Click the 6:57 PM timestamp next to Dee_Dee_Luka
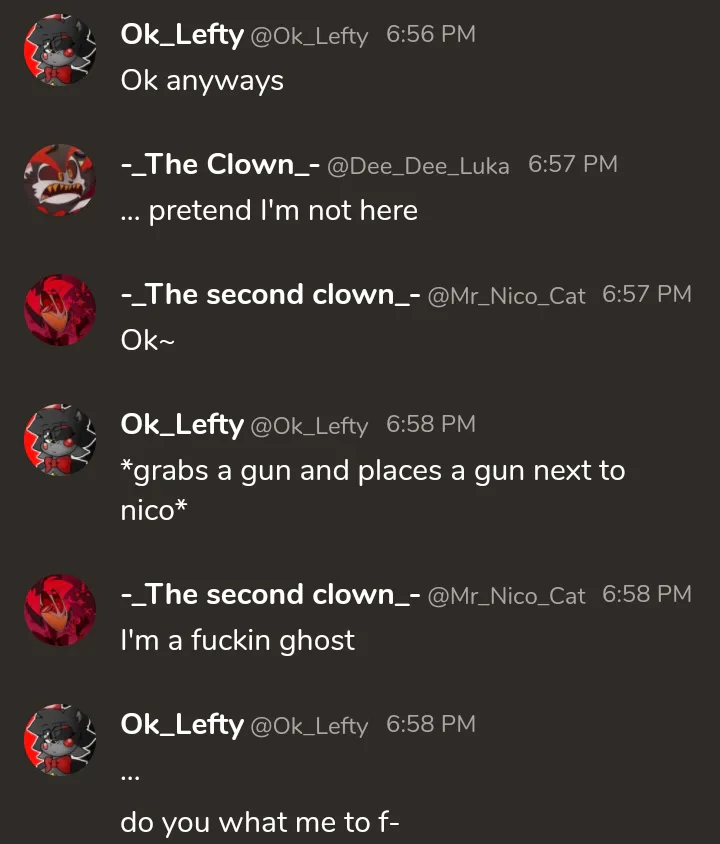Screen dimensions: 720x844 click(573, 164)
